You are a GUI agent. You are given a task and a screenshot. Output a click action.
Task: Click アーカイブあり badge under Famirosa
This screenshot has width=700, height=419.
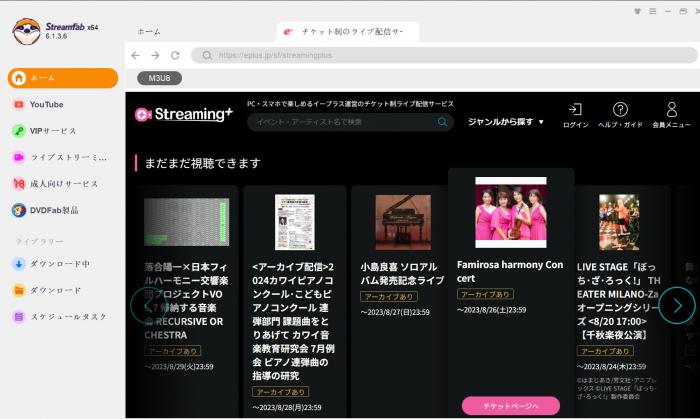[485, 295]
